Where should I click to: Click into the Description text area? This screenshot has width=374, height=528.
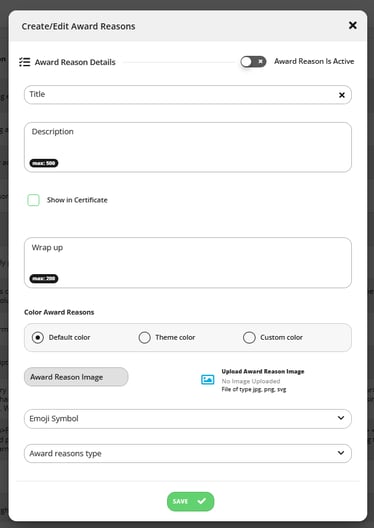(188, 147)
